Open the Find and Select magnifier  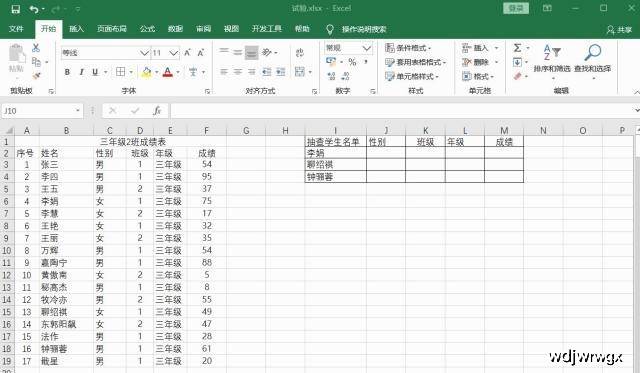[x=592, y=53]
